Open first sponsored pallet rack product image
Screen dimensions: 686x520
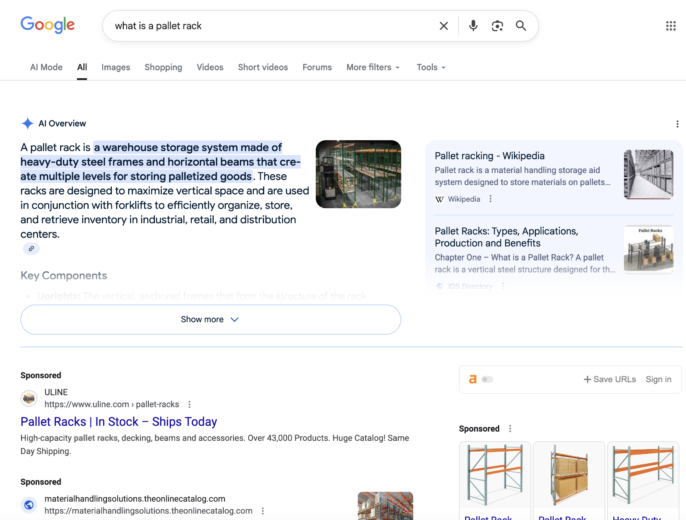coord(495,475)
